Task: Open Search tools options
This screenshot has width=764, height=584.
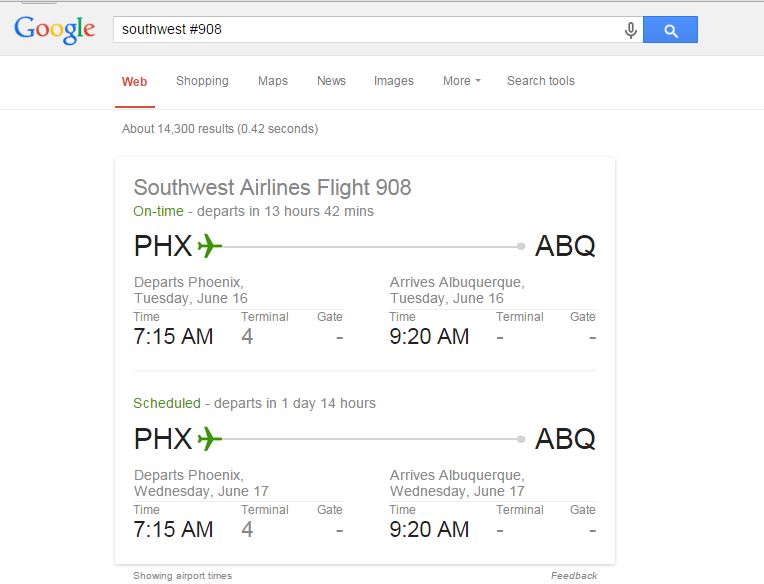Action: 541,81
